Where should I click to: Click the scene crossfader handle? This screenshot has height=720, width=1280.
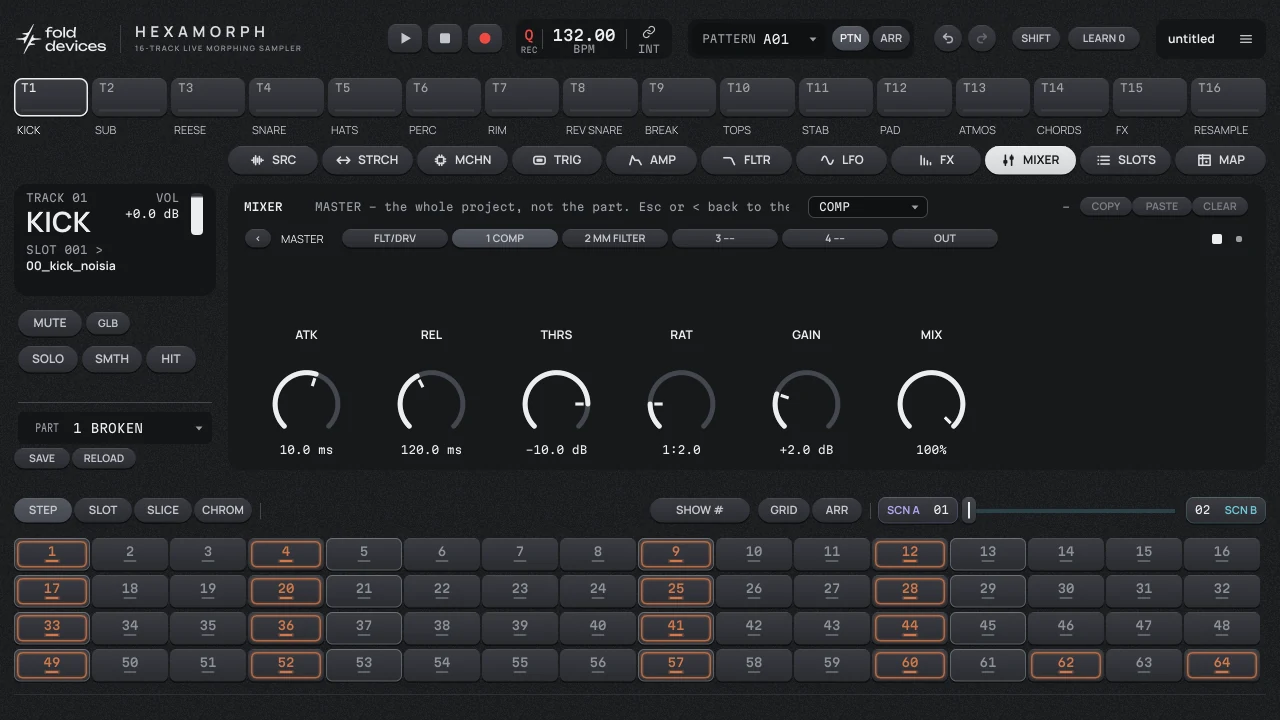point(968,510)
